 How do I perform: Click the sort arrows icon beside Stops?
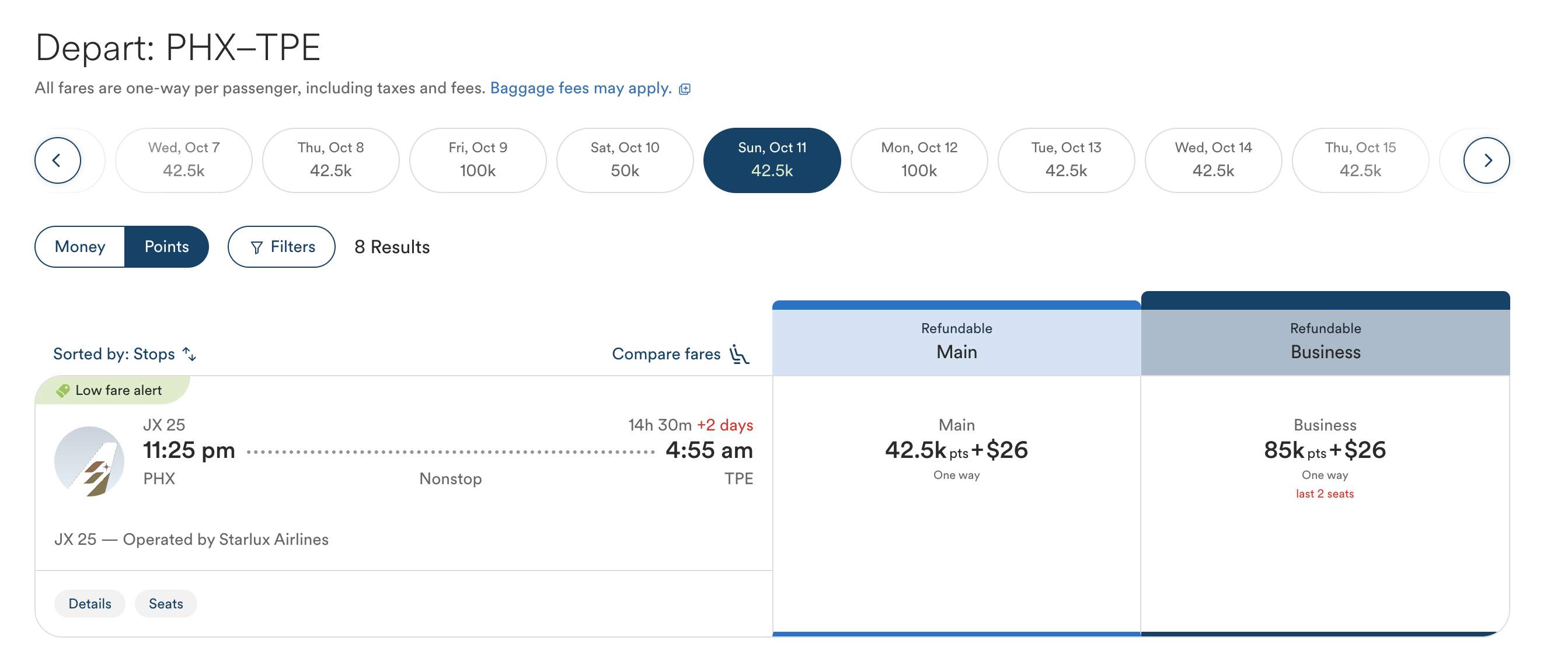click(189, 354)
